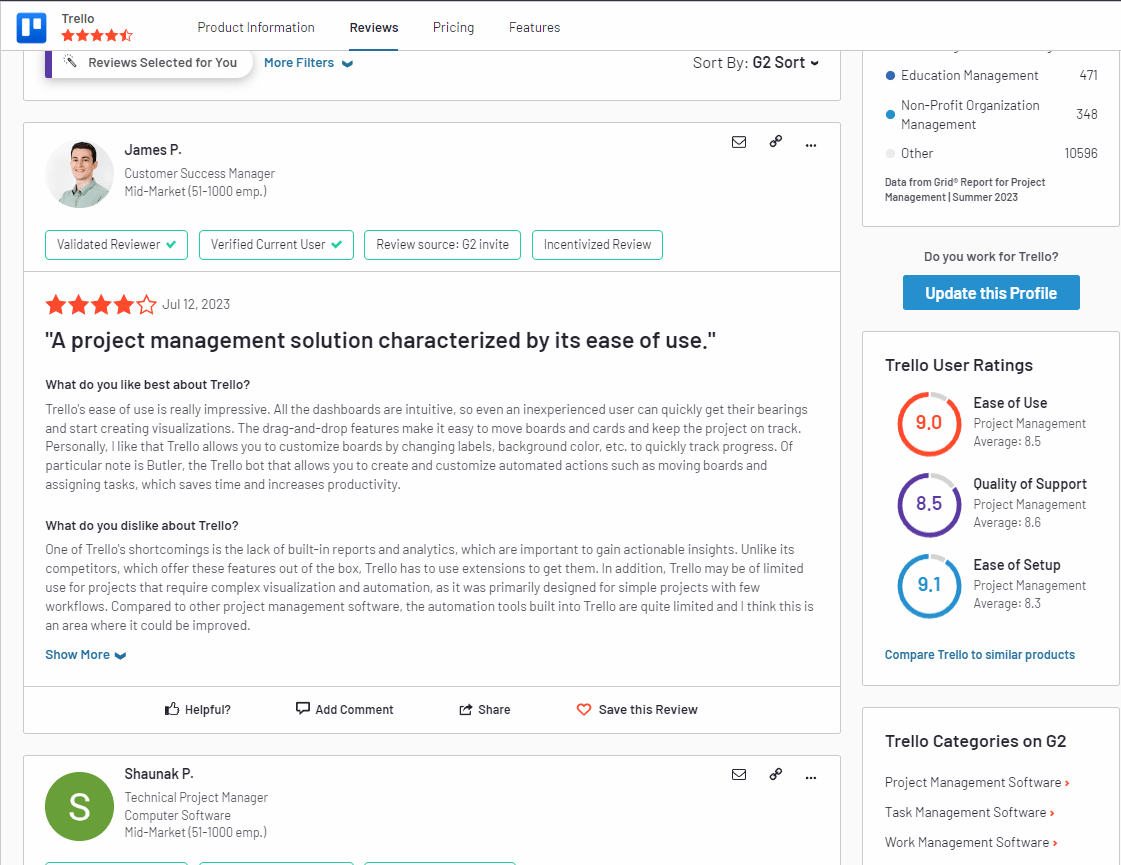Image resolution: width=1121 pixels, height=865 pixels.
Task: Click the four-star rating on James P. review
Action: (x=101, y=305)
